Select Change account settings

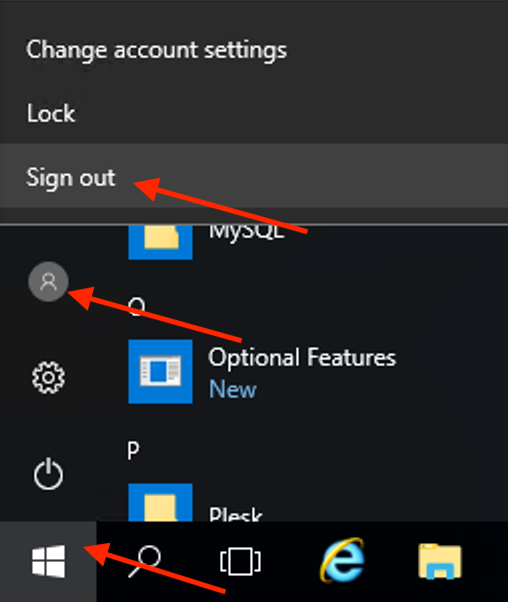click(x=254, y=50)
